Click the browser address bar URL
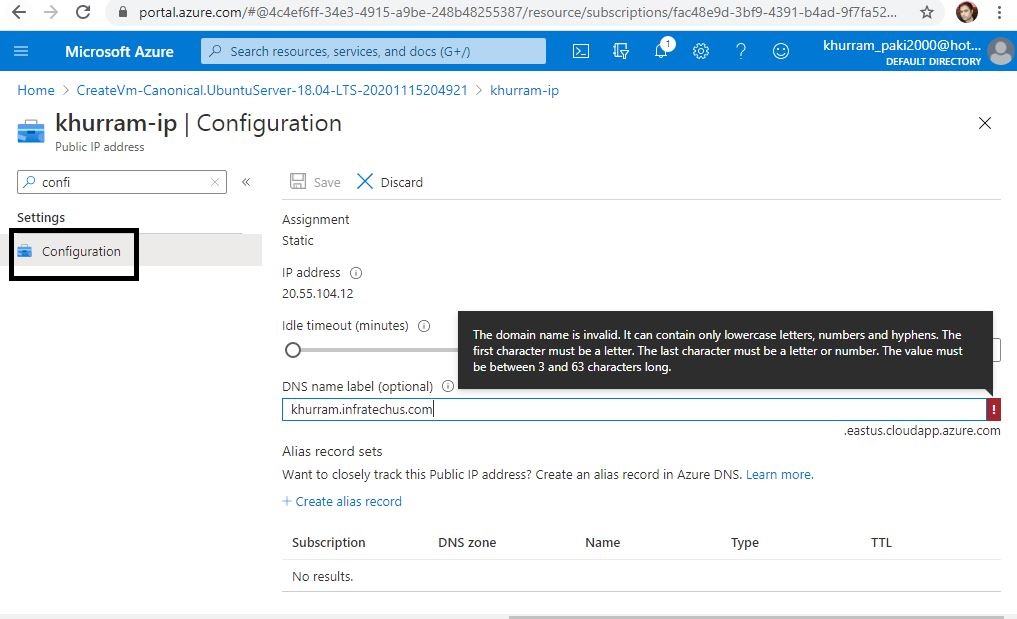 [518, 12]
